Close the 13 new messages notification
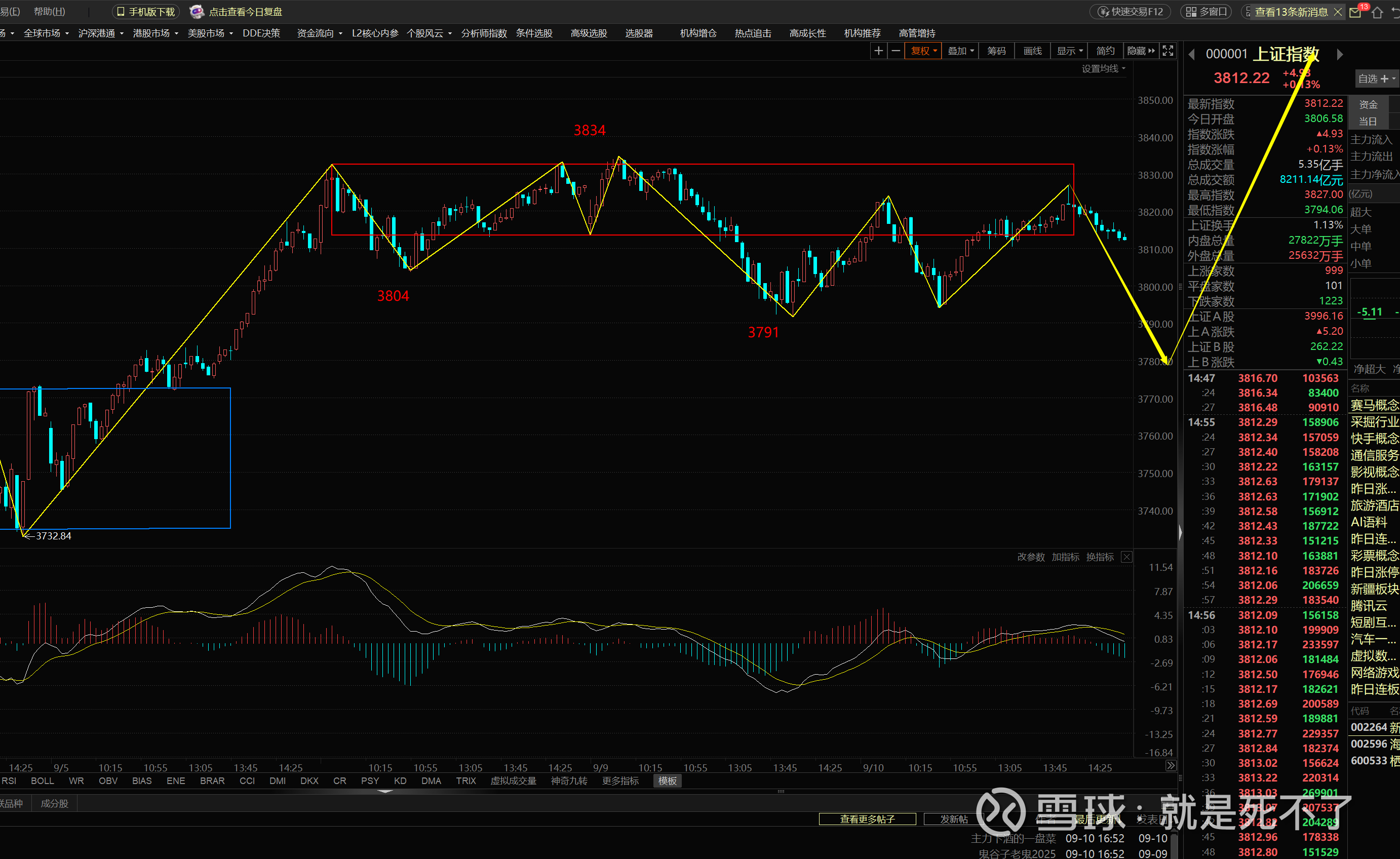 coord(1338,12)
